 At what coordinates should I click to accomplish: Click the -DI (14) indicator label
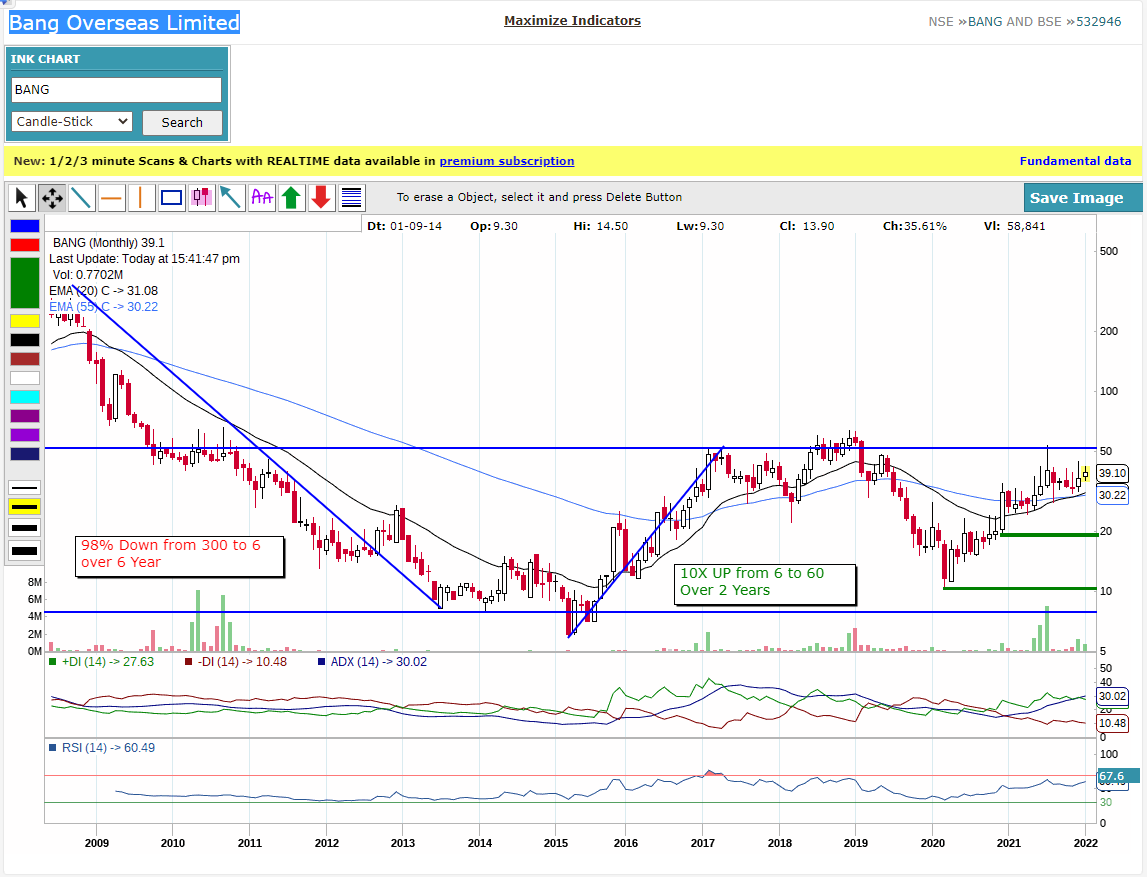point(236,662)
